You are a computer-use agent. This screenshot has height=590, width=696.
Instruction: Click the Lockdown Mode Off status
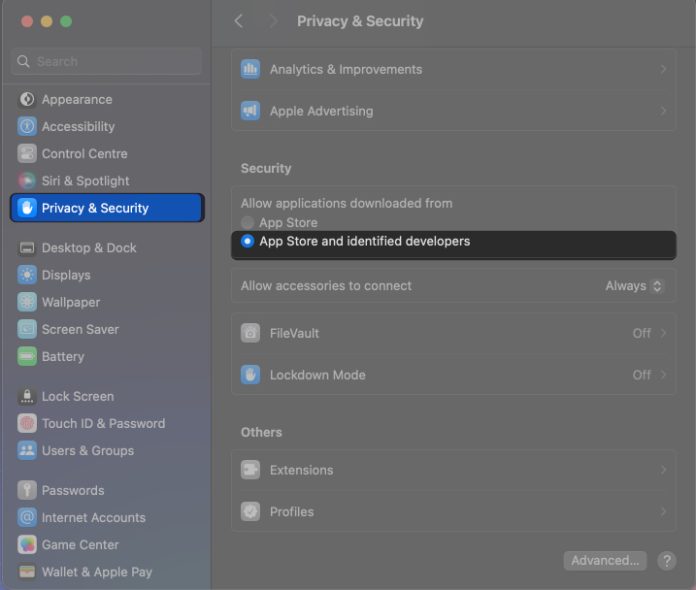641,375
